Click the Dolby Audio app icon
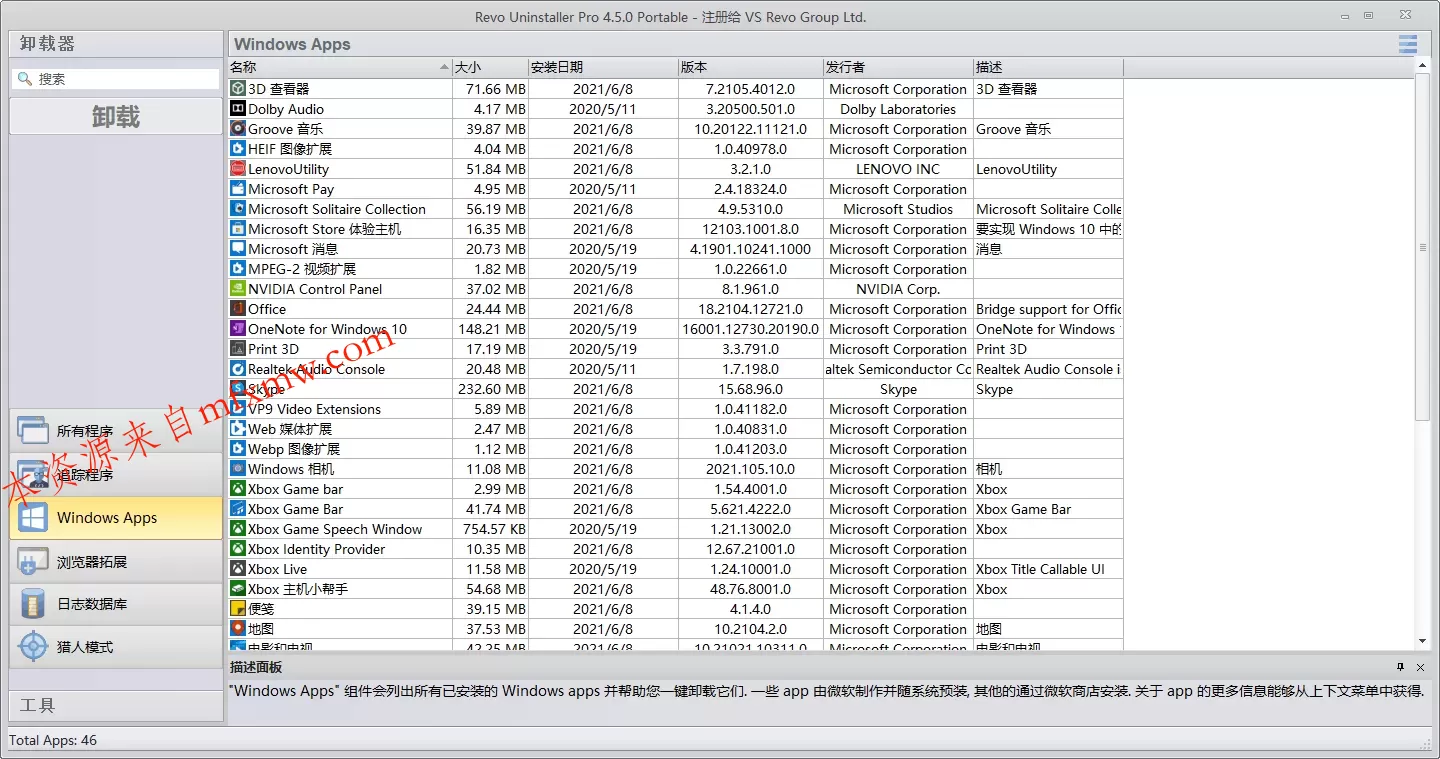Screen dimensions: 1440x759 [238, 109]
